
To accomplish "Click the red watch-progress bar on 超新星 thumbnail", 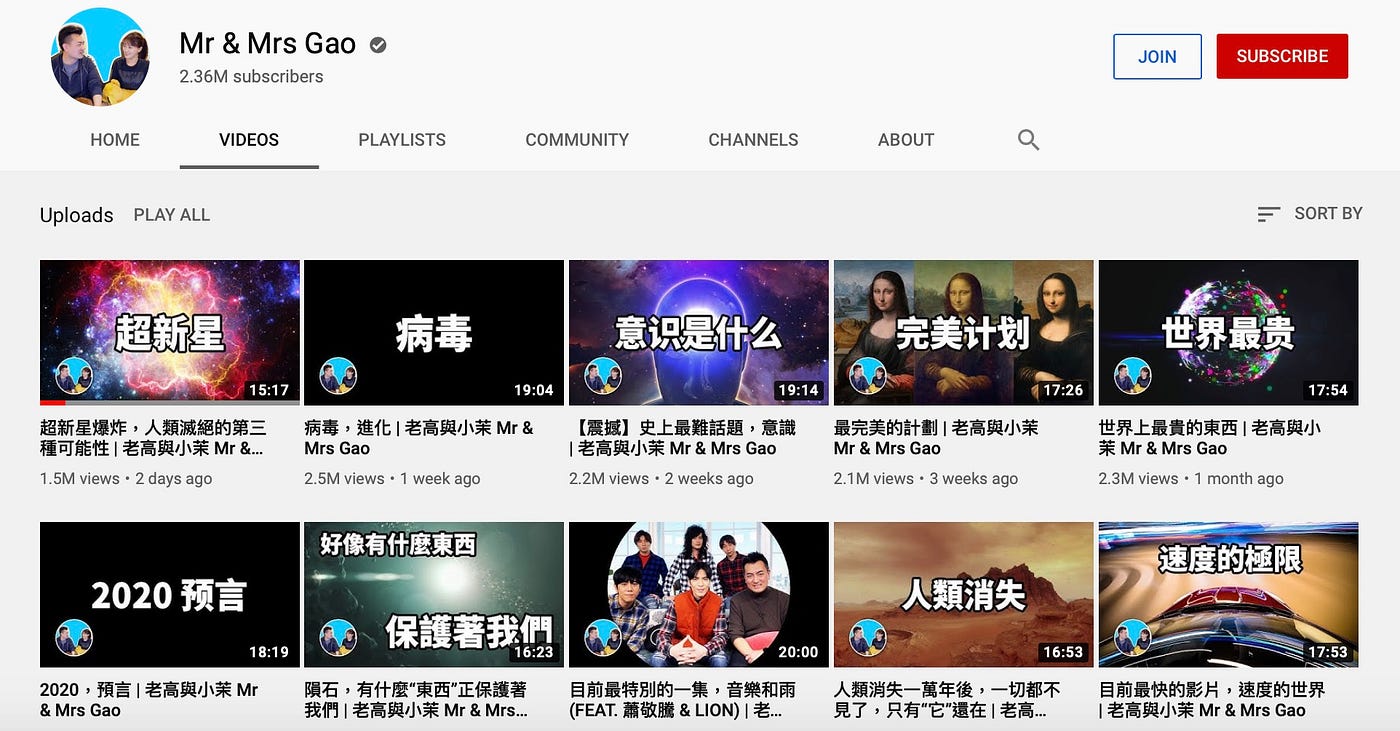I will tap(53, 403).
